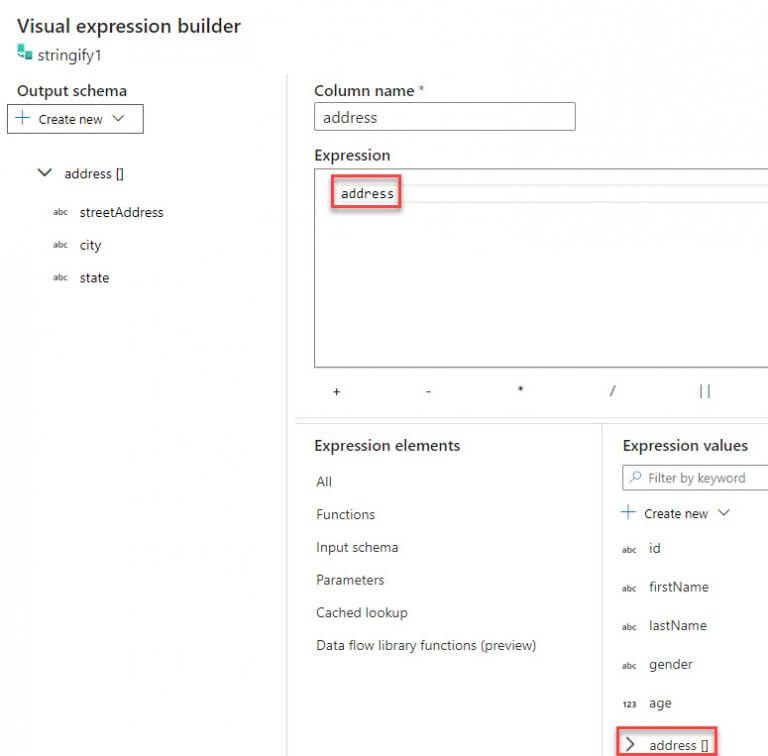Select firstName in Expression values
This screenshot has width=768, height=756.
[678, 587]
